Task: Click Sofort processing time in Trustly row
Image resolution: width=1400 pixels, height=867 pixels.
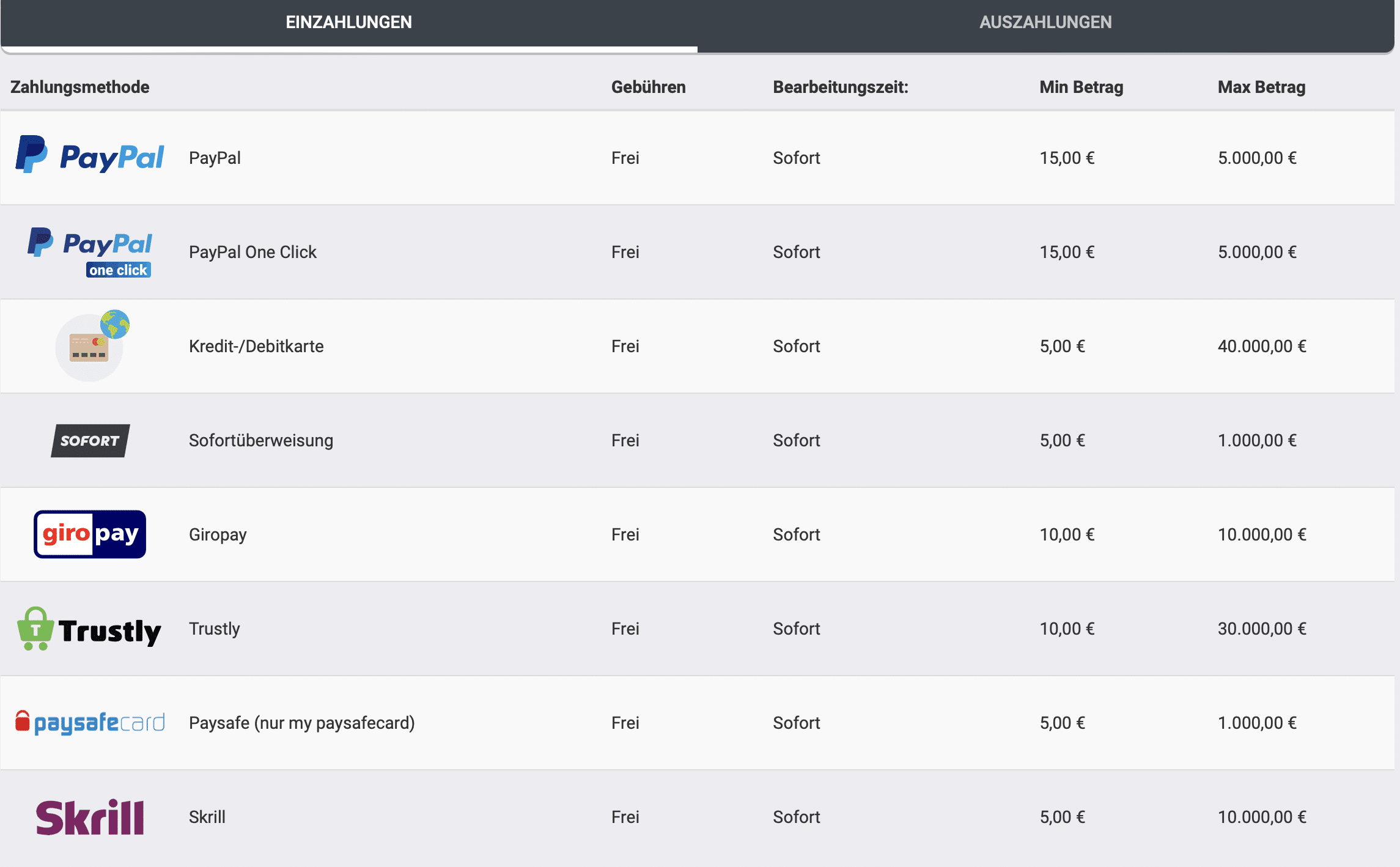Action: point(797,629)
